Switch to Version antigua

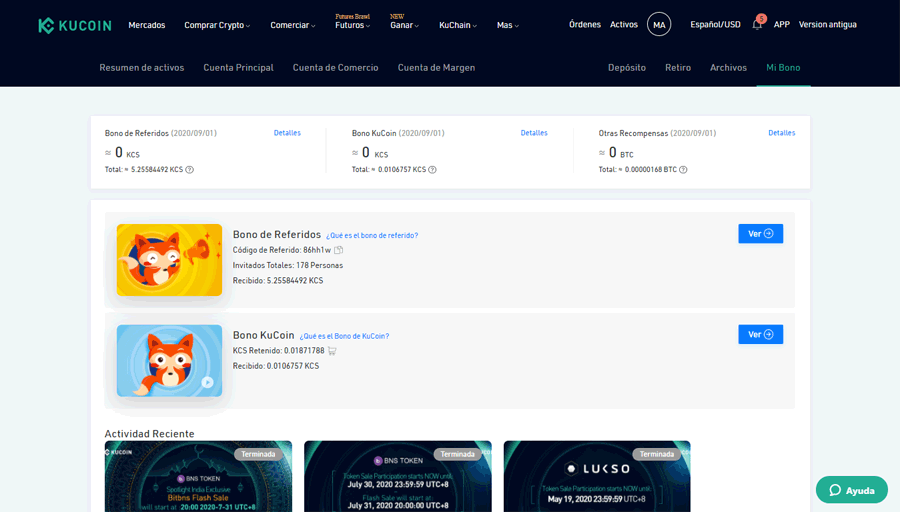828,25
